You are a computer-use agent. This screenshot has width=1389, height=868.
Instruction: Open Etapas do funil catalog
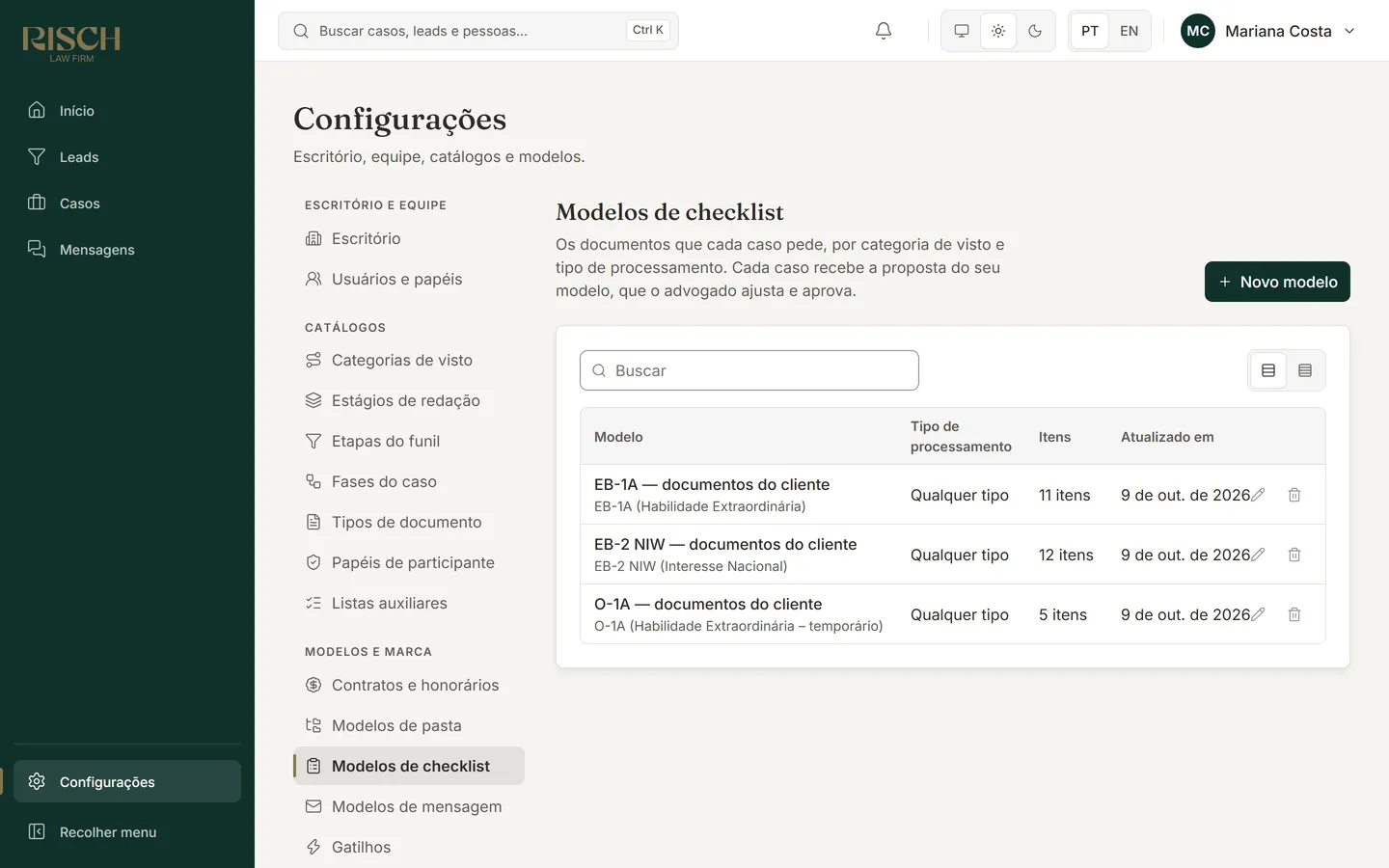(x=409, y=441)
